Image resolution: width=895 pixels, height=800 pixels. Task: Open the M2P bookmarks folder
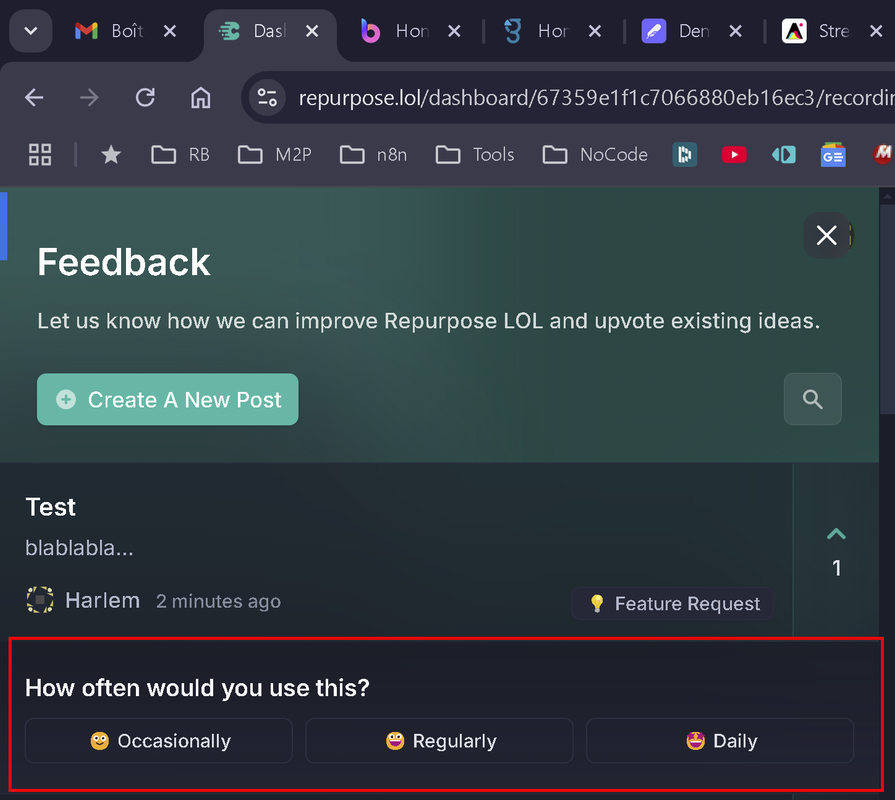click(x=275, y=155)
